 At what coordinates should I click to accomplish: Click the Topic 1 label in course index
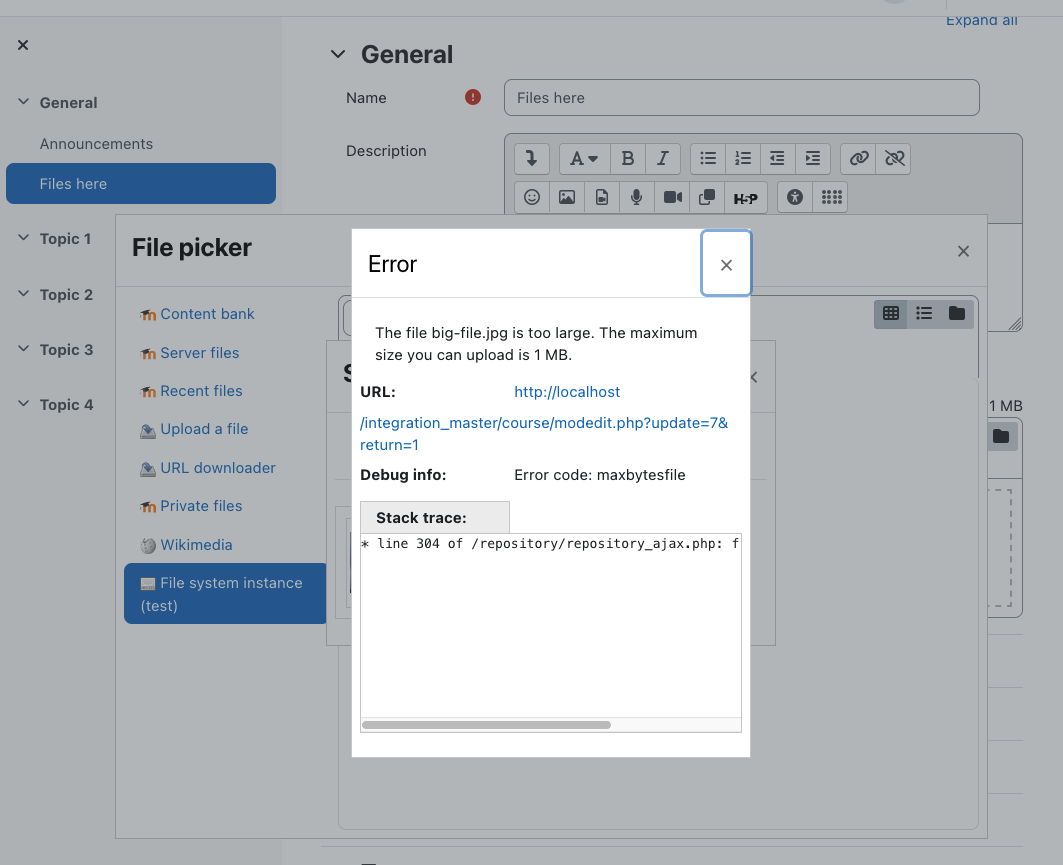click(x=65, y=239)
